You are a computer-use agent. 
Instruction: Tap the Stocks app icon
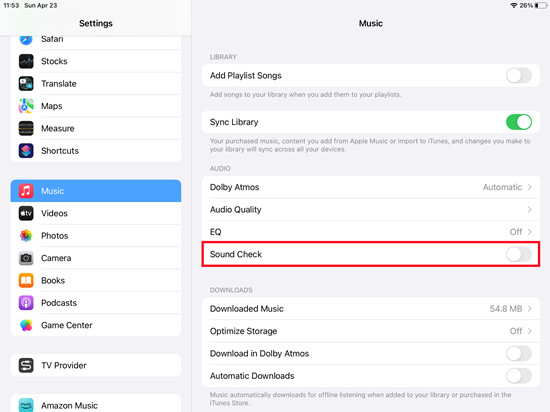click(26, 61)
